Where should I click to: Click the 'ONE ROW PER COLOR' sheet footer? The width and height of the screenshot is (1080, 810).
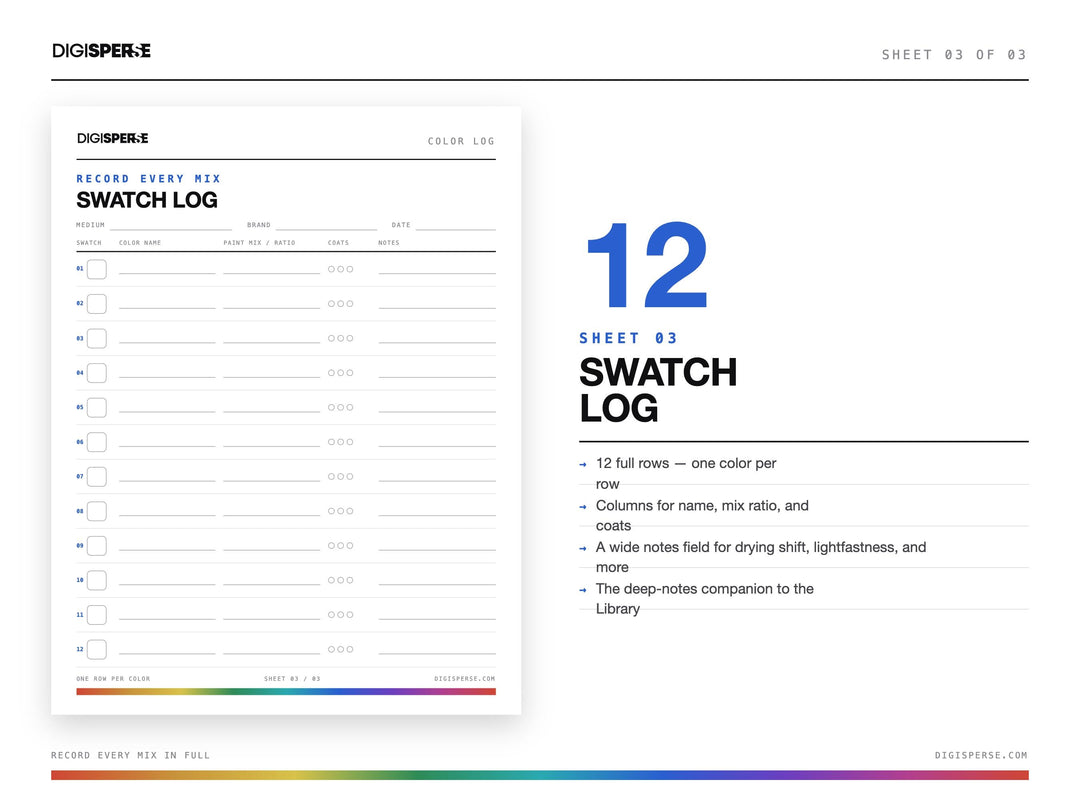113,679
